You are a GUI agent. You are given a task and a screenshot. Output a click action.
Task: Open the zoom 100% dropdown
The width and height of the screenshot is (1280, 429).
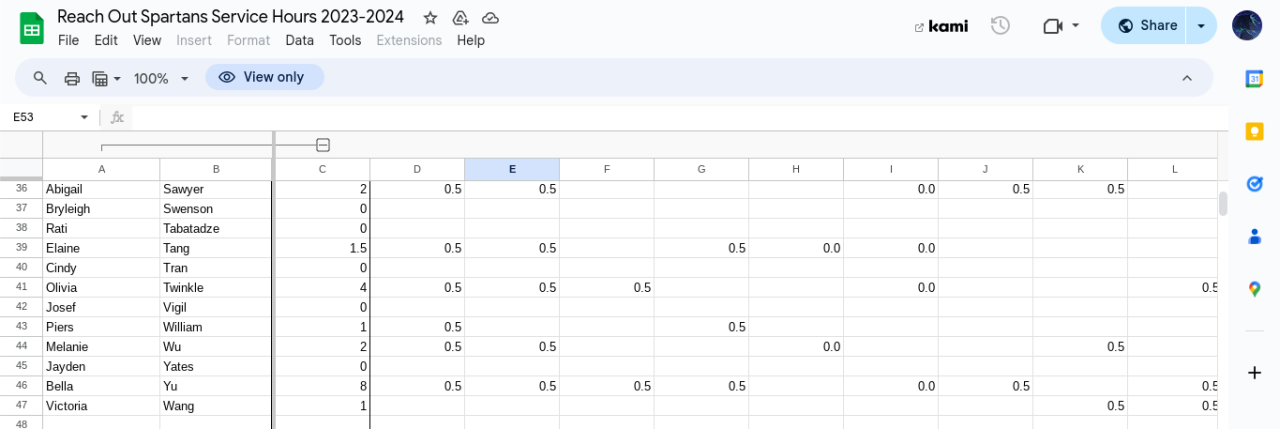[x=161, y=78]
